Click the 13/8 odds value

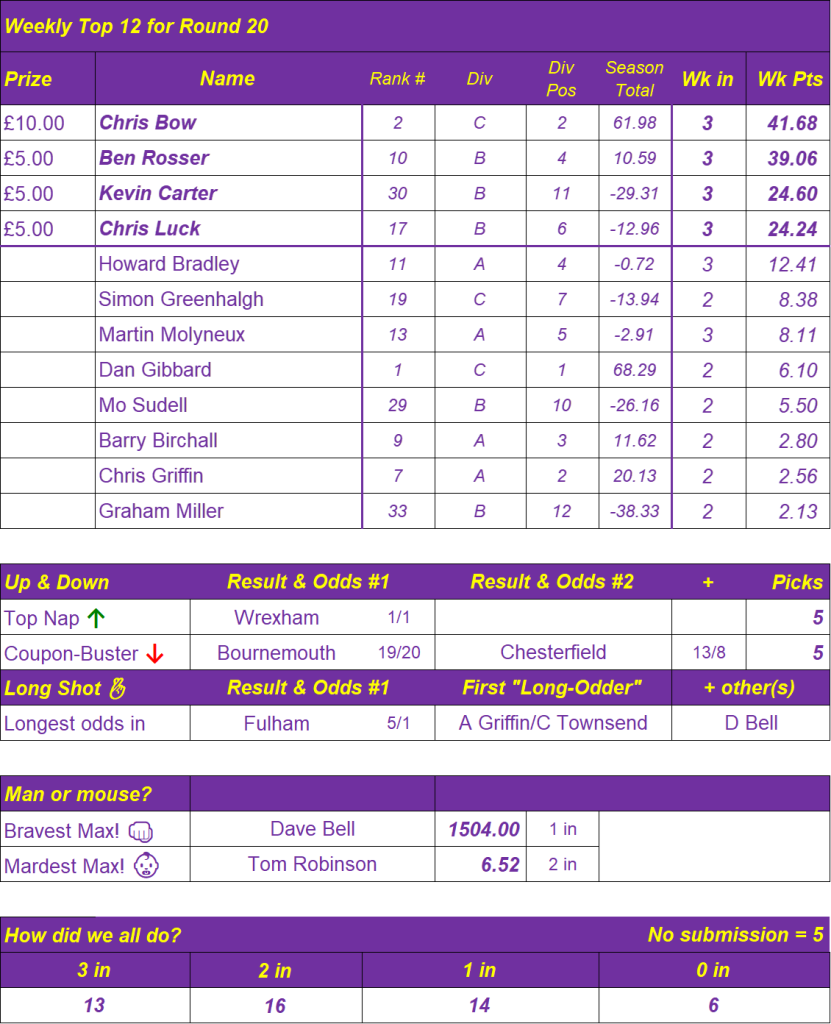[709, 652]
